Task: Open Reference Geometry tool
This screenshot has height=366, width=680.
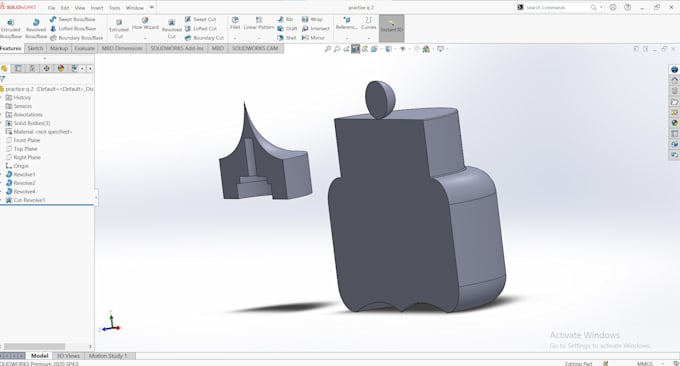Action: coord(347,23)
